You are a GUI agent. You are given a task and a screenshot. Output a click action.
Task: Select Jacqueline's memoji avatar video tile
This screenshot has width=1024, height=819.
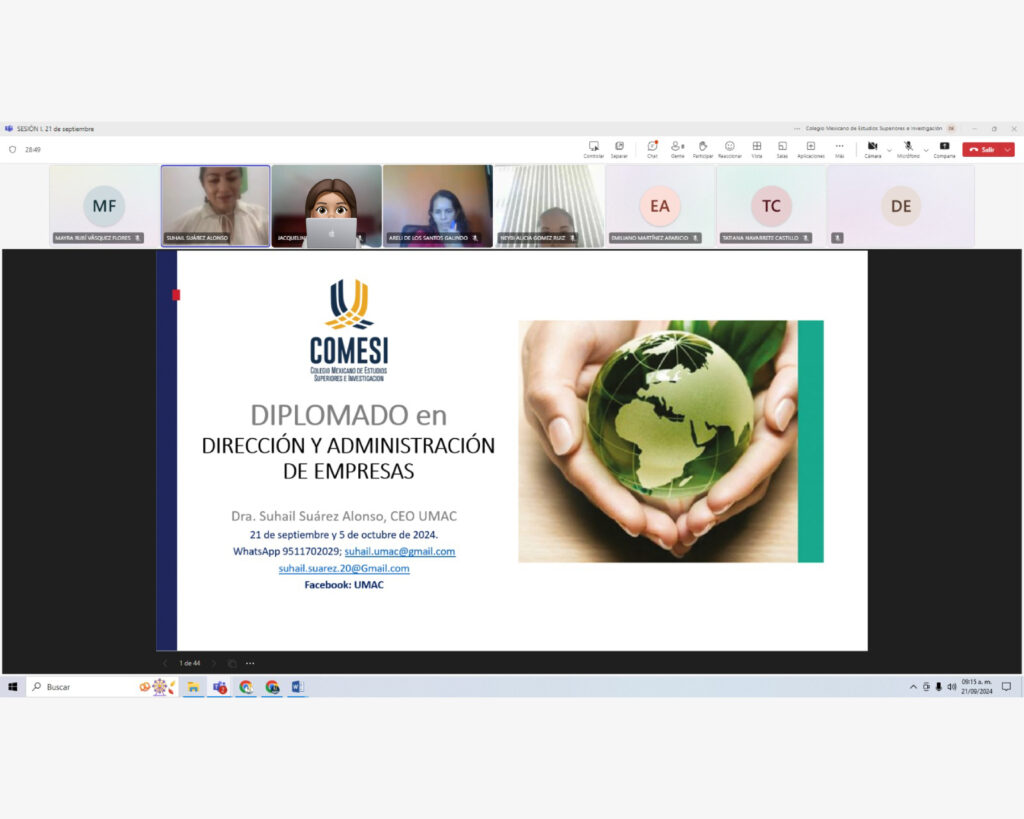click(x=327, y=206)
